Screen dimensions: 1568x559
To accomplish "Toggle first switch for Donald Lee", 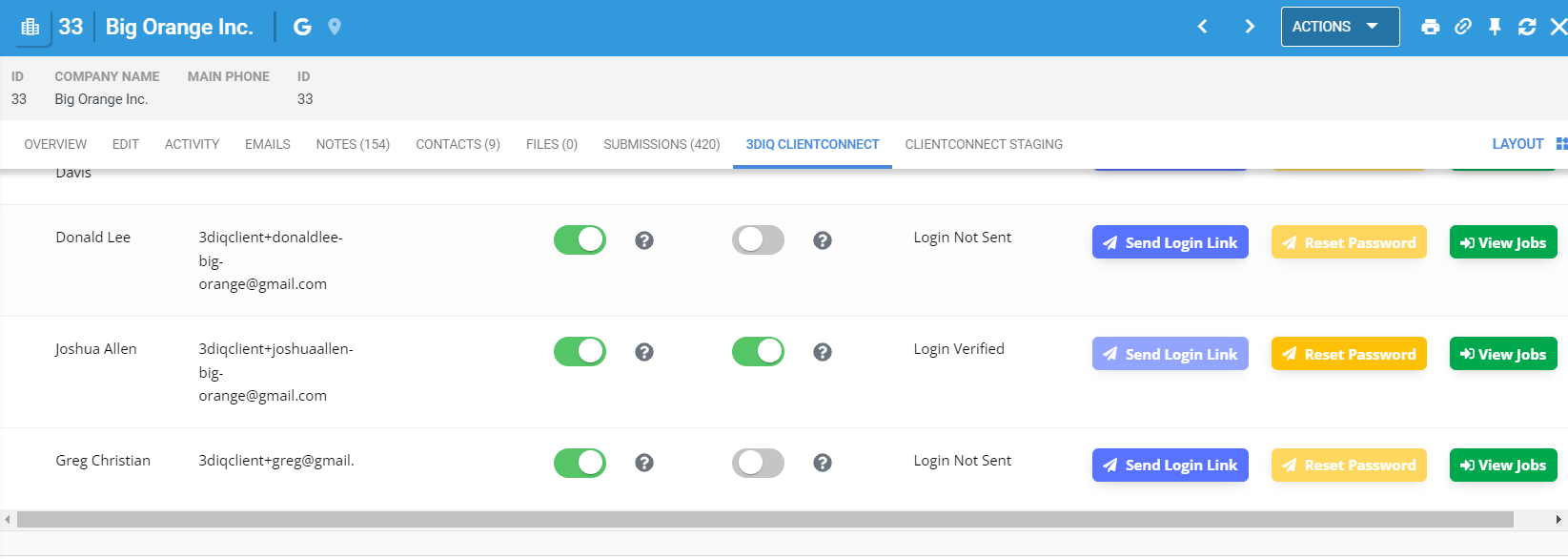I will 580,239.
